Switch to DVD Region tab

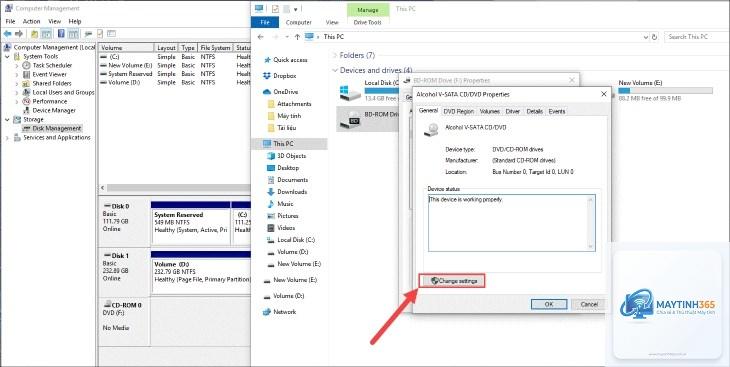coord(459,112)
